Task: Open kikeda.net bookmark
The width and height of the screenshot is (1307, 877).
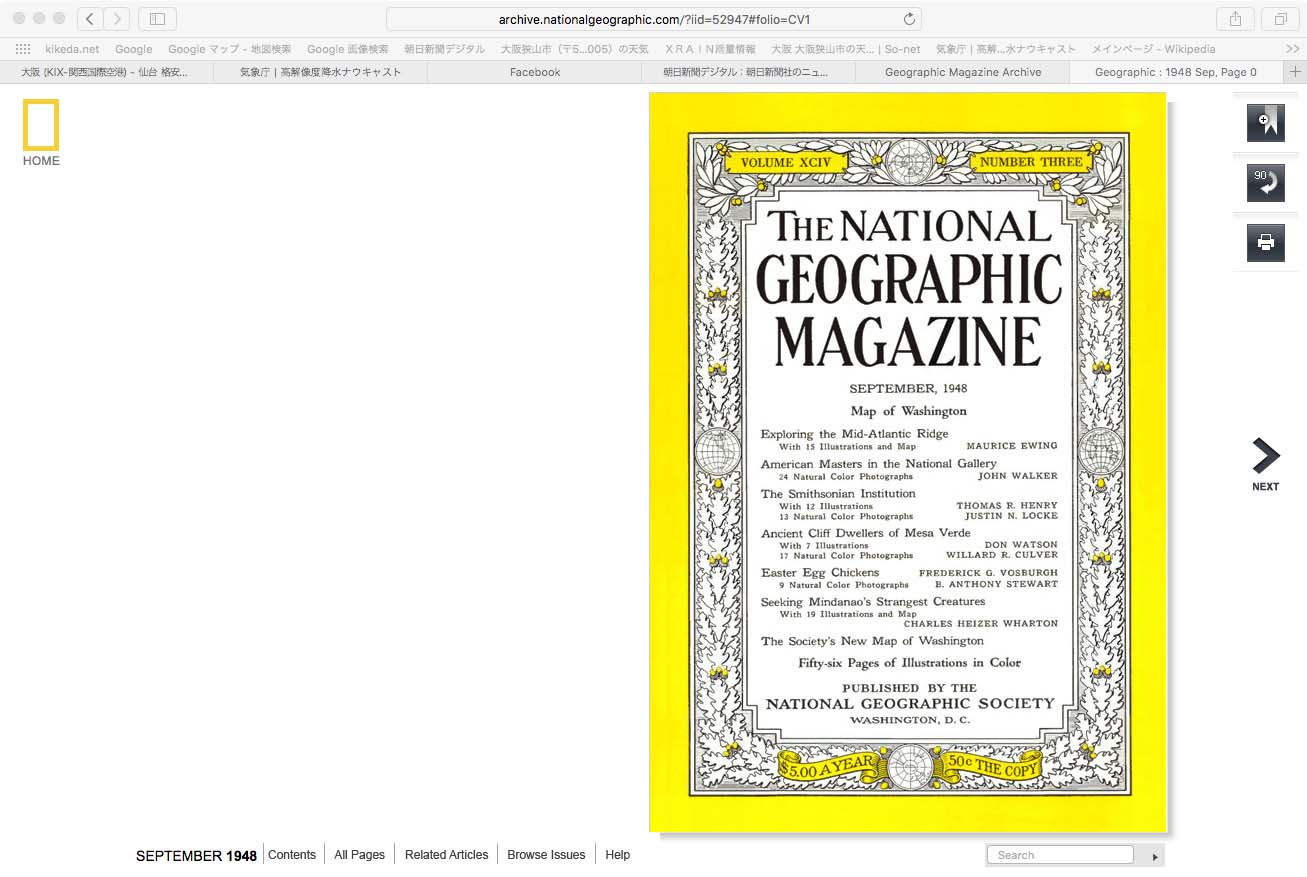Action: click(x=72, y=49)
